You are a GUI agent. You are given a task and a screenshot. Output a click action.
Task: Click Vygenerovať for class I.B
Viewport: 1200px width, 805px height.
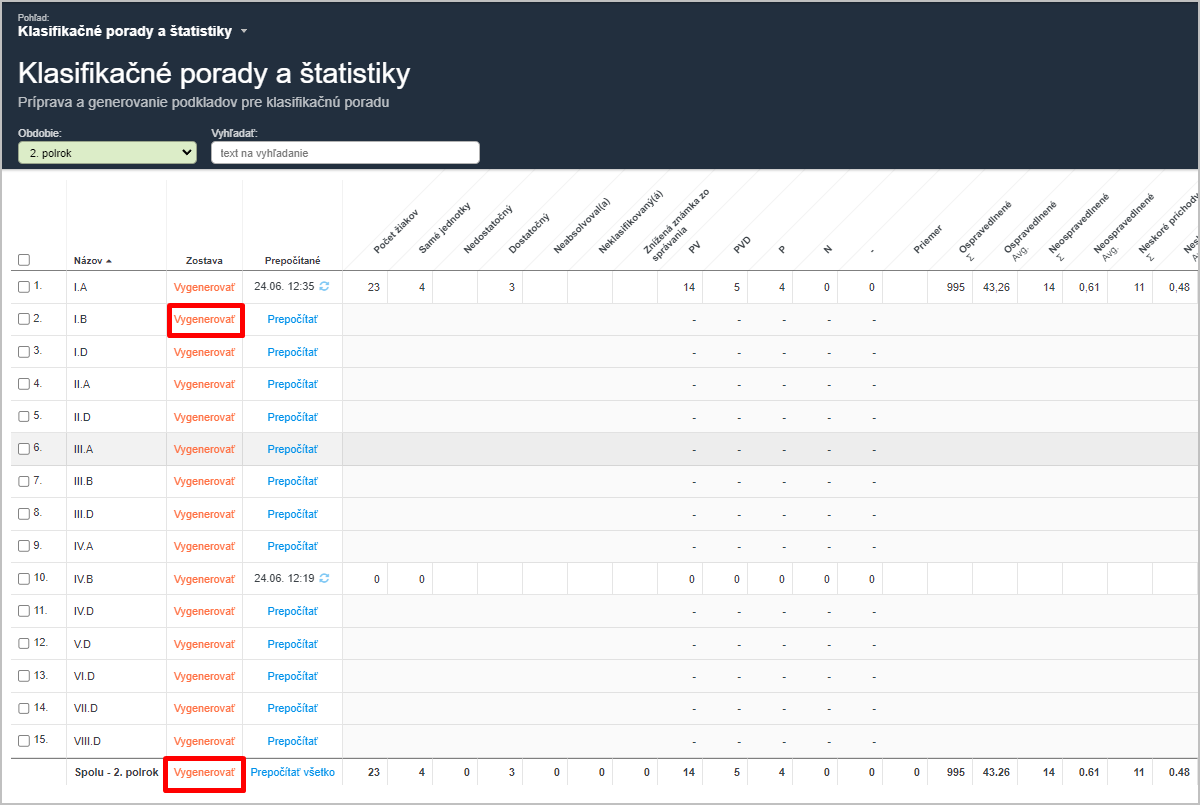(204, 320)
